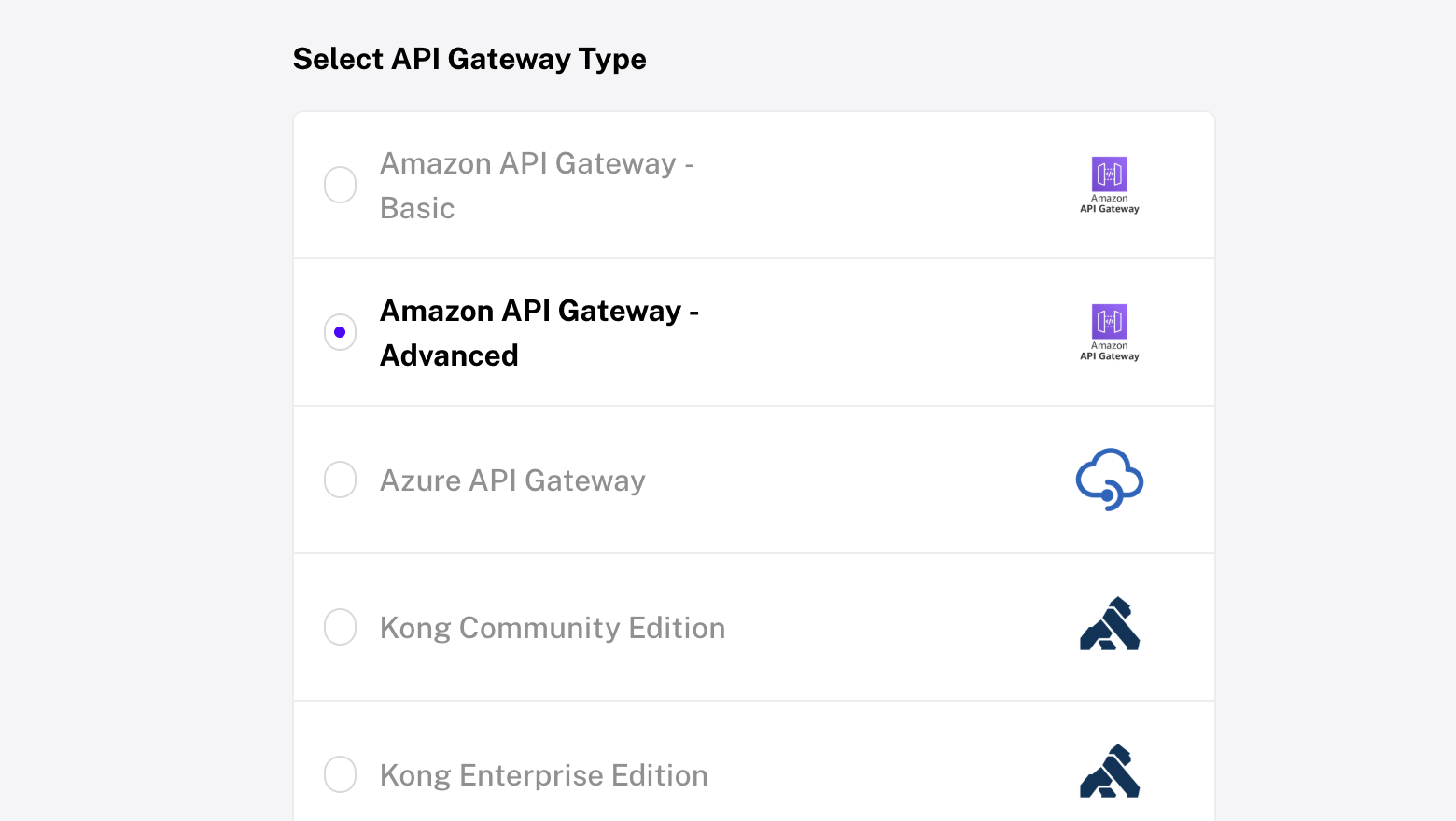This screenshot has width=1456, height=821.
Task: Click empty space in the Kong Enterprise row
Action: 887,775
